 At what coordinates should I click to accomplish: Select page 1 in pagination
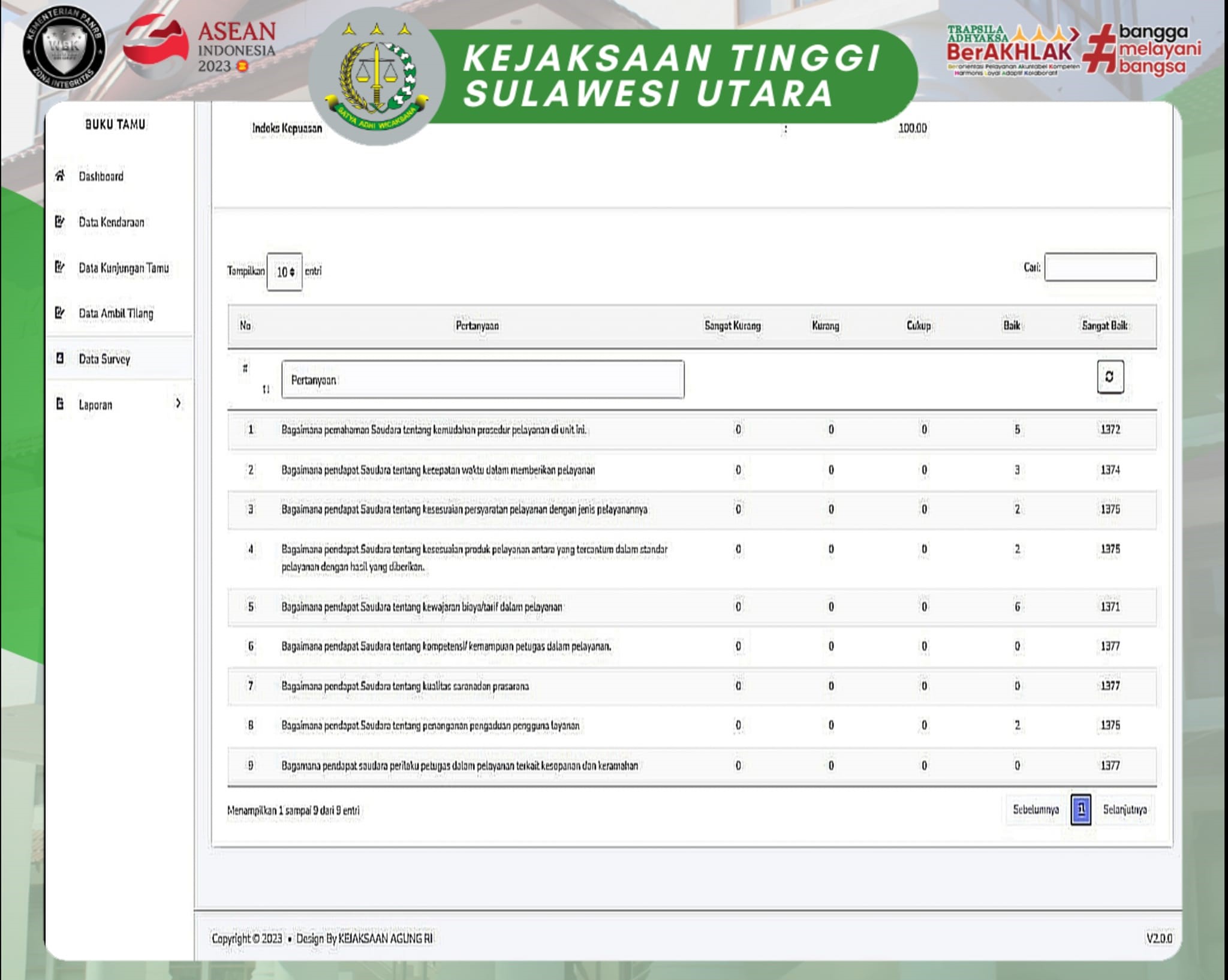coord(1081,810)
